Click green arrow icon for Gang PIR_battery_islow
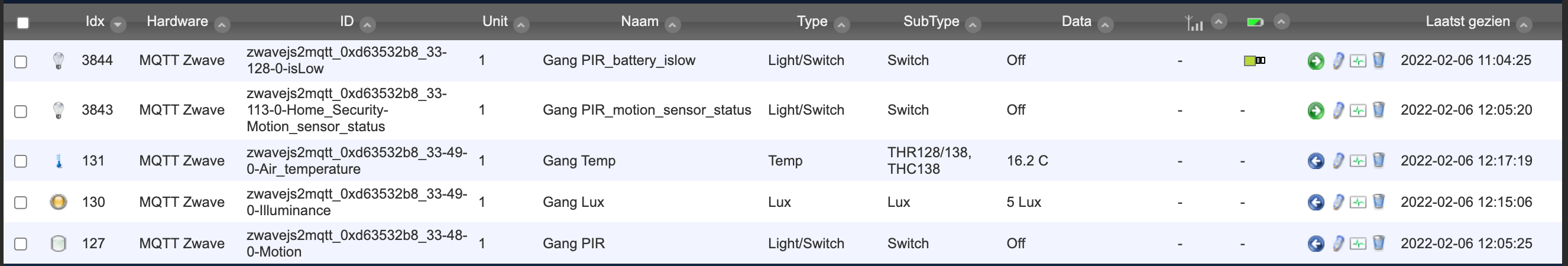The width and height of the screenshot is (1568, 266). point(1316,61)
